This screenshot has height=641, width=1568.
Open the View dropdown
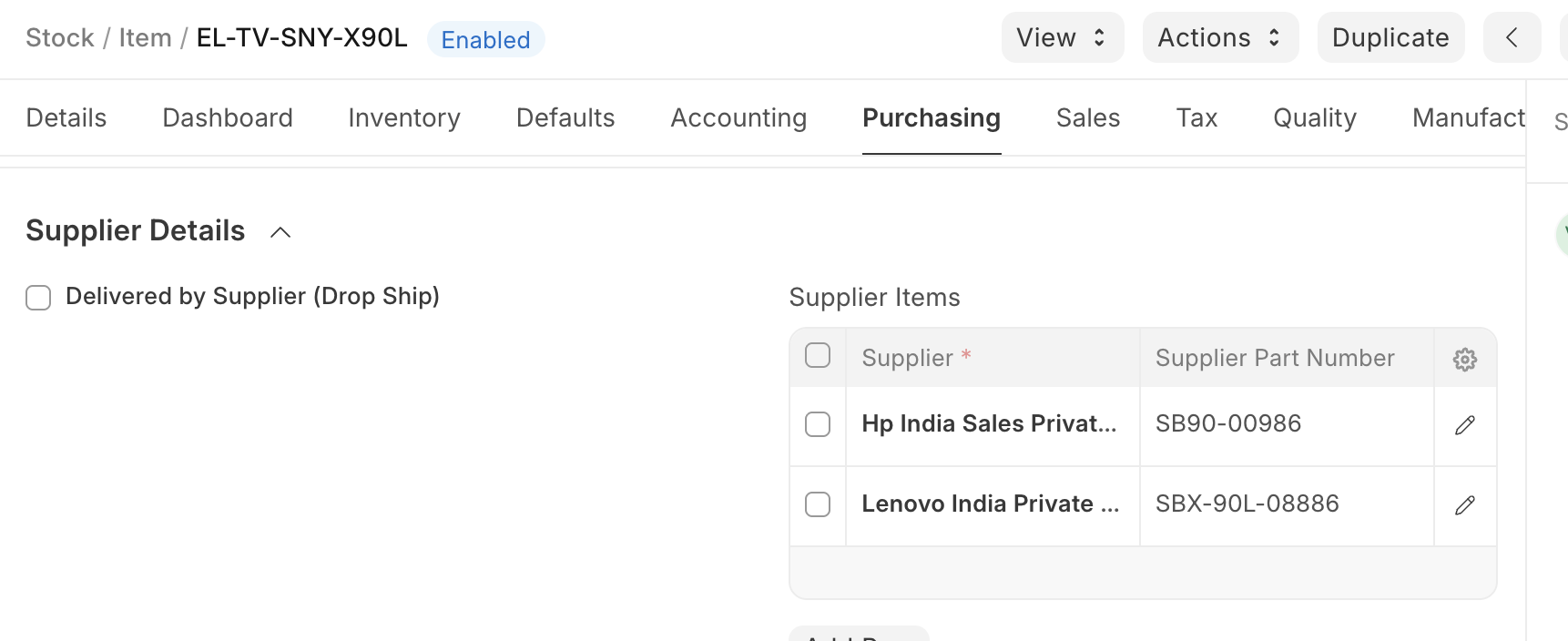pos(1062,37)
